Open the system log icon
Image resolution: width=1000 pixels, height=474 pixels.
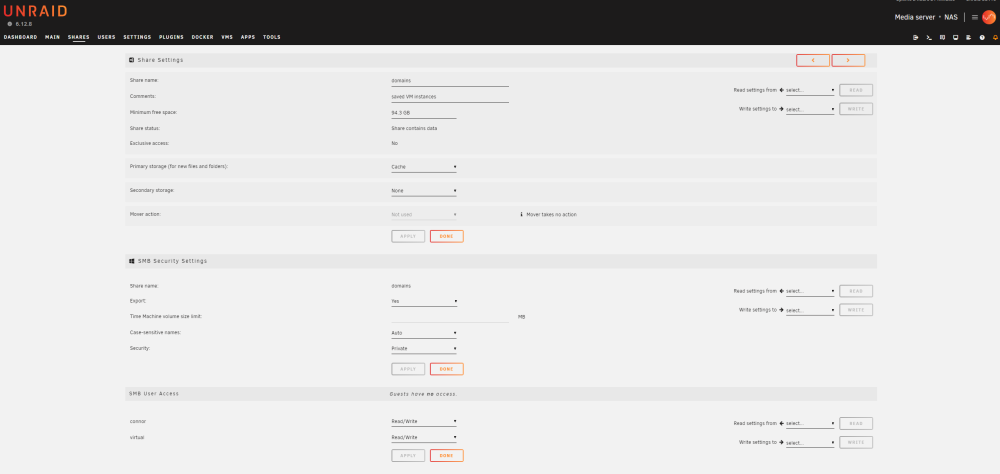969,38
